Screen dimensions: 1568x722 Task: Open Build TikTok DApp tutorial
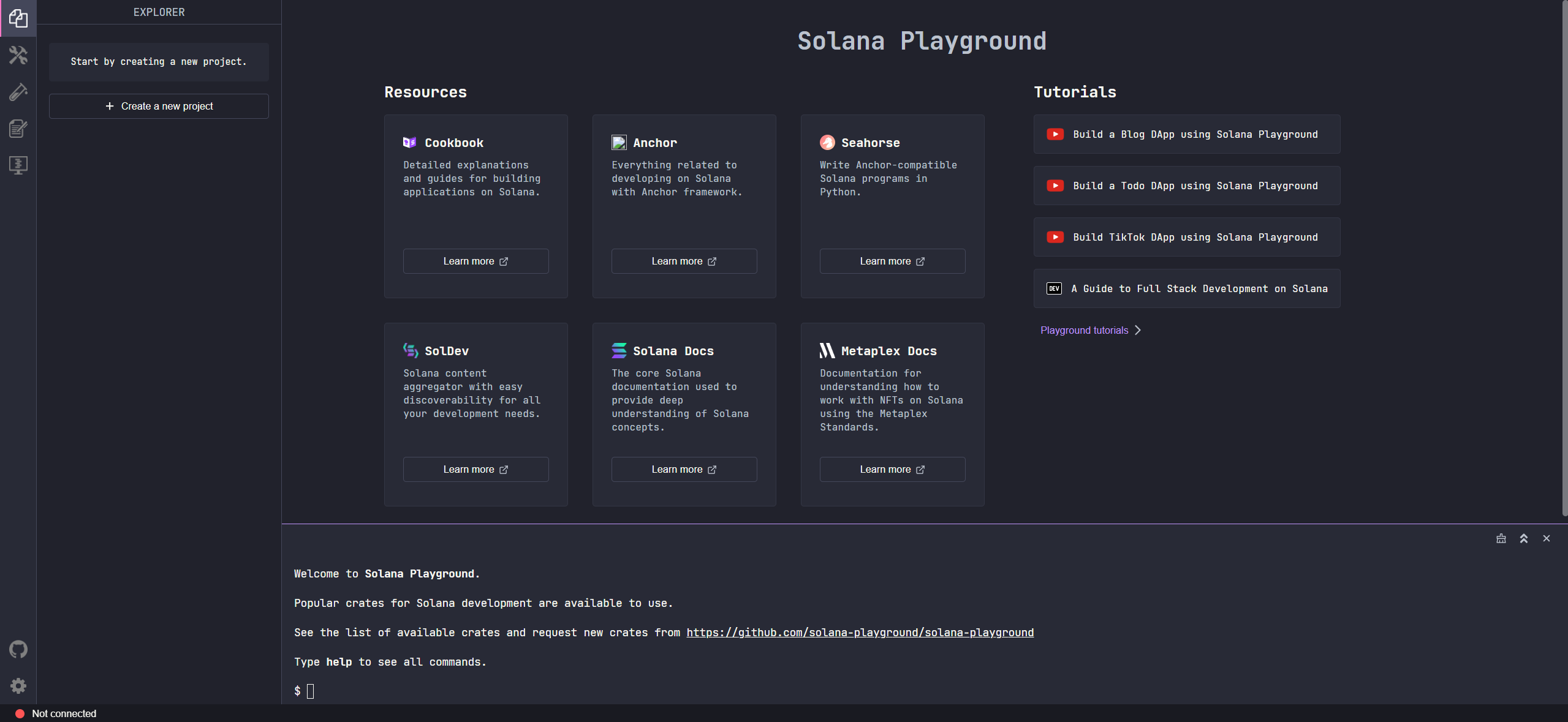pos(1187,237)
